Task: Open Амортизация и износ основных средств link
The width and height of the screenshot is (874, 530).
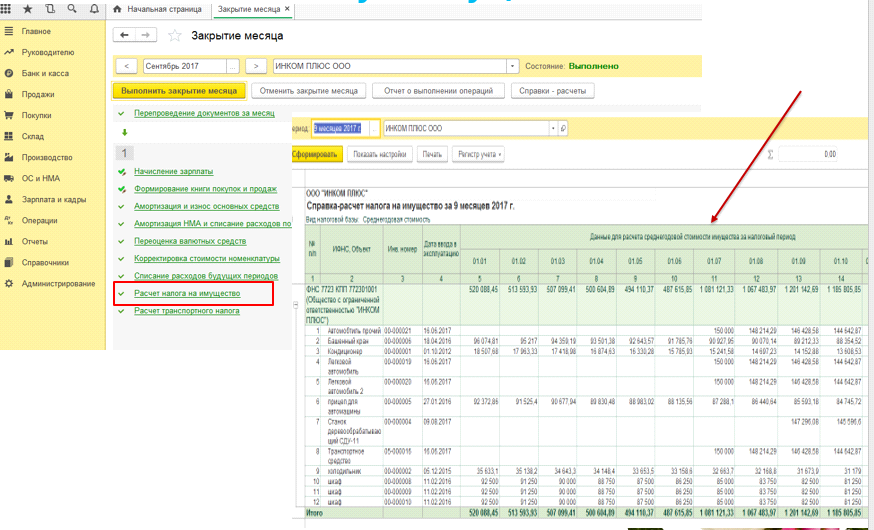Action: [x=206, y=206]
